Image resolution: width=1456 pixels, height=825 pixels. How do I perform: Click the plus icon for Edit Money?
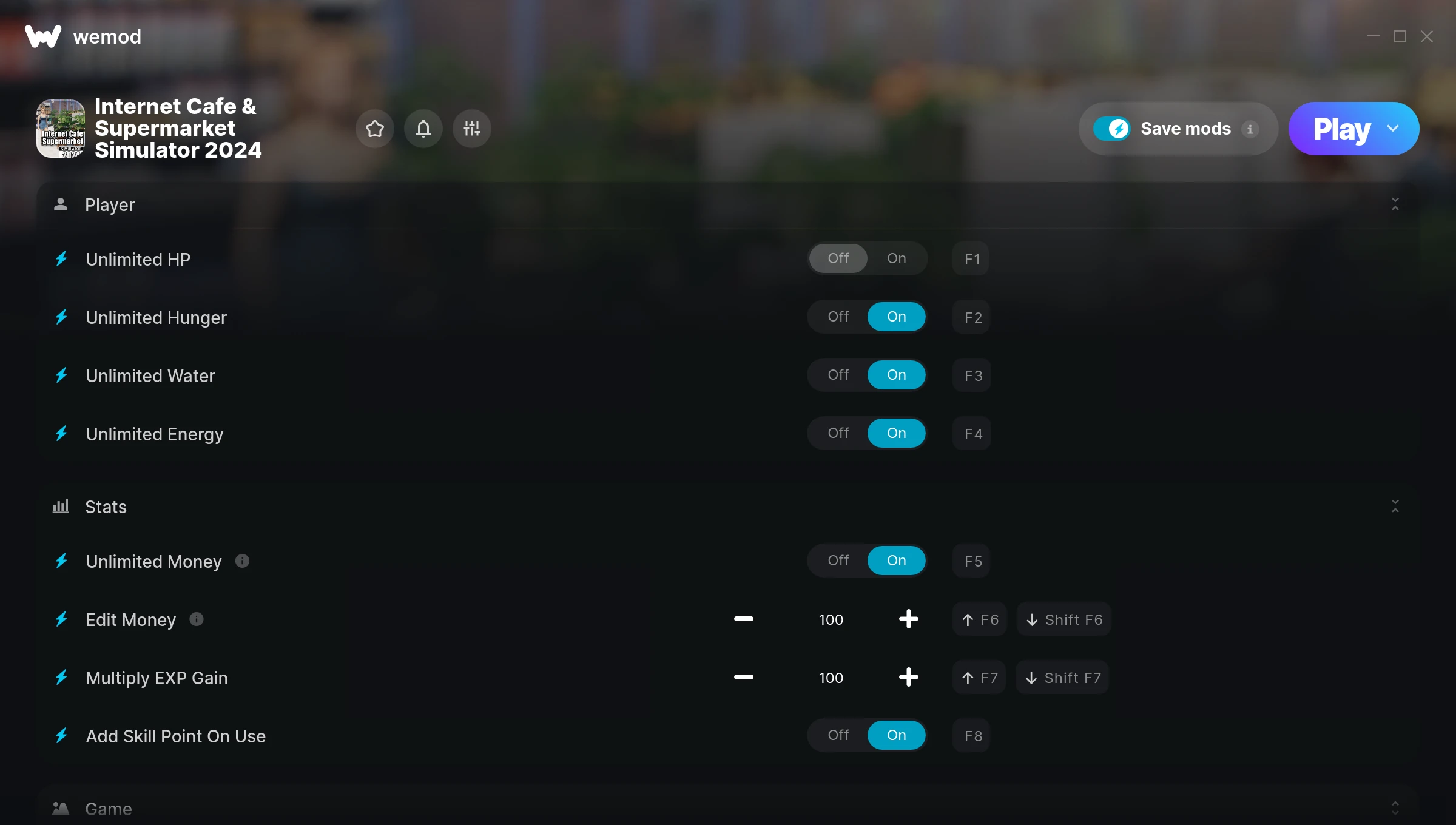click(x=908, y=619)
